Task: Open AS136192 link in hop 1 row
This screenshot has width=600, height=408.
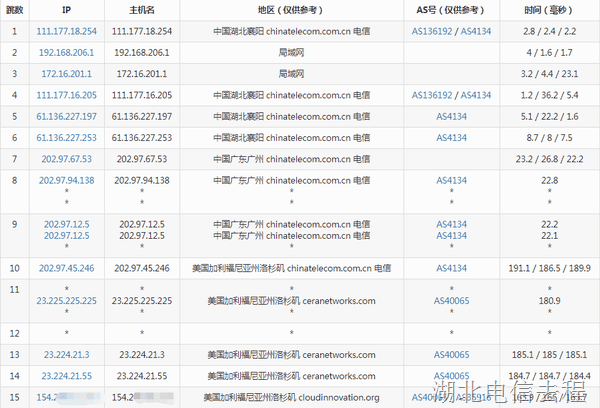Action: click(x=432, y=31)
